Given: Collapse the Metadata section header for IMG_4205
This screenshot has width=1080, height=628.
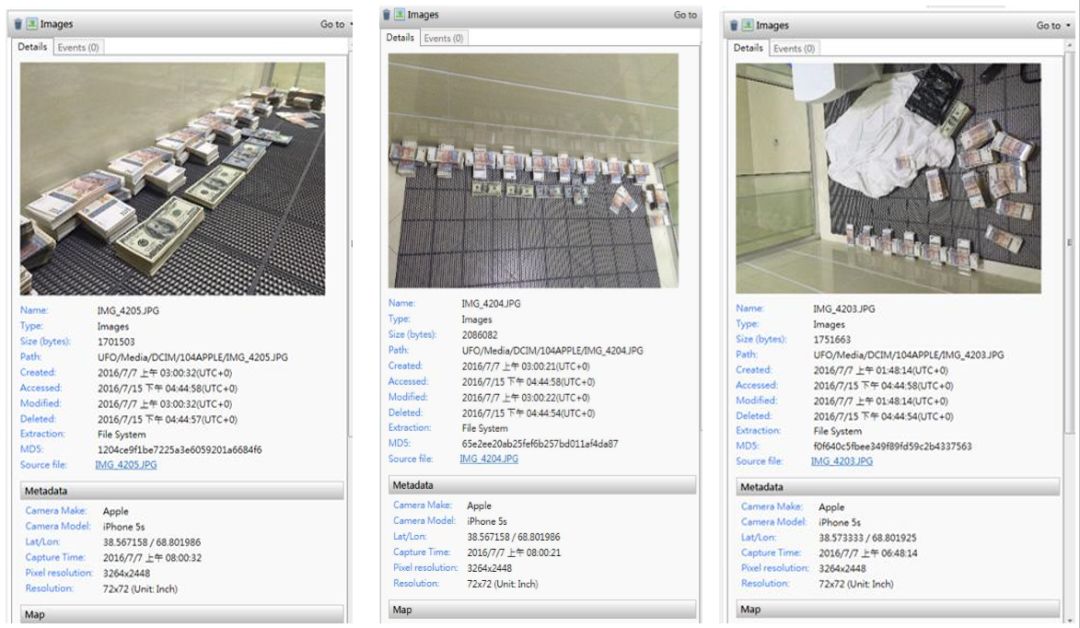Looking at the screenshot, I should (181, 491).
